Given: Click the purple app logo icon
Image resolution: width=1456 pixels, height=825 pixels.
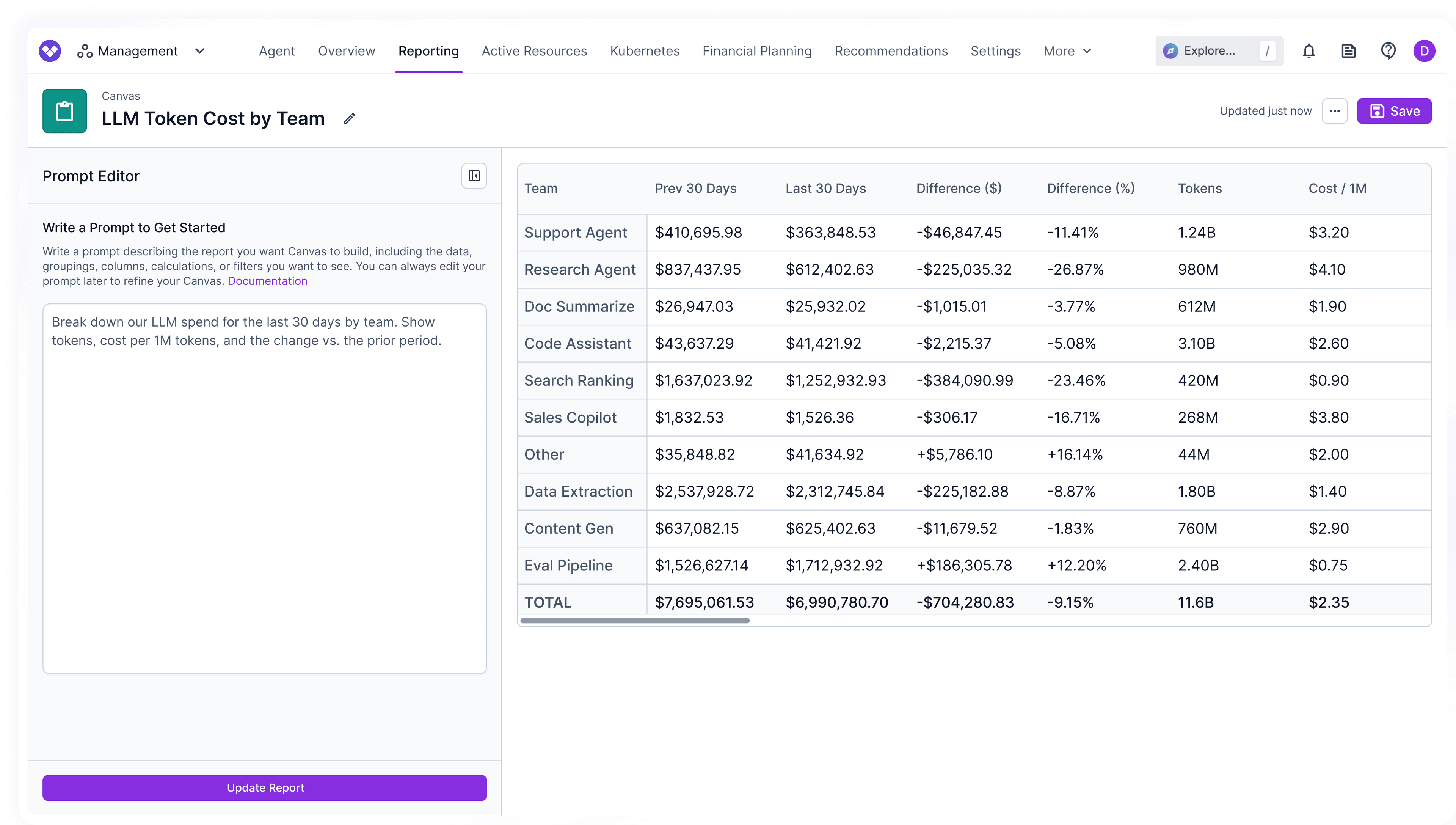Looking at the screenshot, I should point(50,51).
